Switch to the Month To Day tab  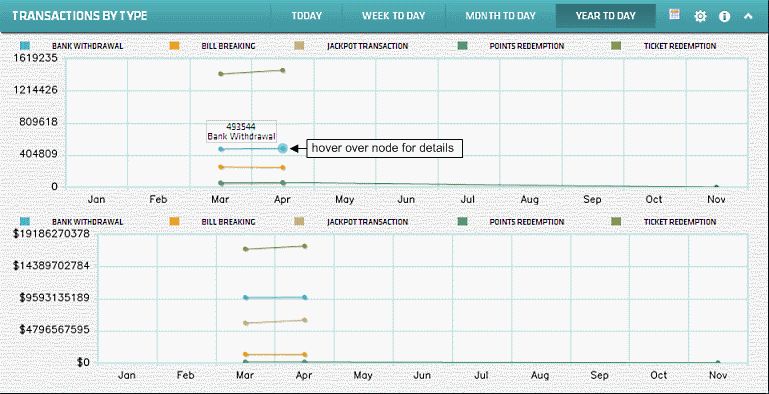tap(500, 16)
